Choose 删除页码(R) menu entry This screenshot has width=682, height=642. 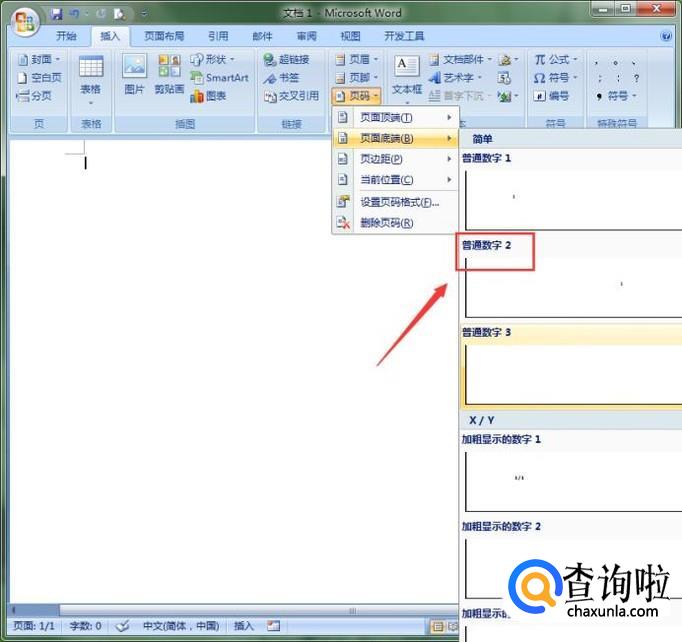click(x=395, y=223)
